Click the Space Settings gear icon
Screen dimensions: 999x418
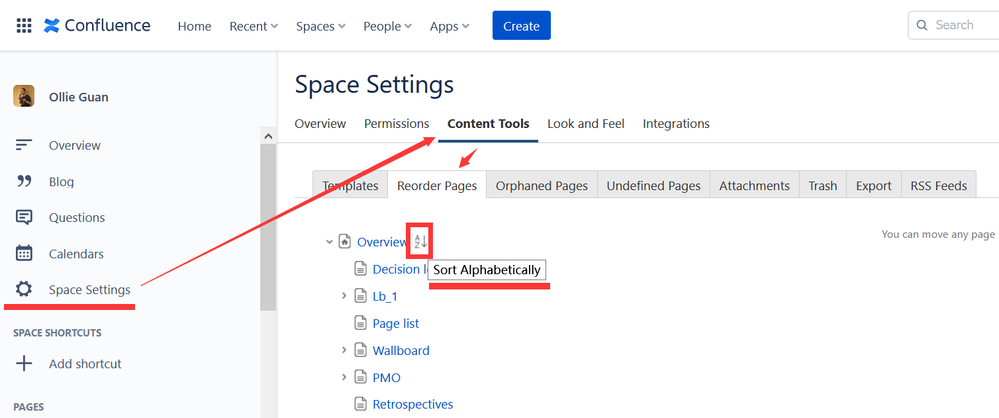coord(24,290)
